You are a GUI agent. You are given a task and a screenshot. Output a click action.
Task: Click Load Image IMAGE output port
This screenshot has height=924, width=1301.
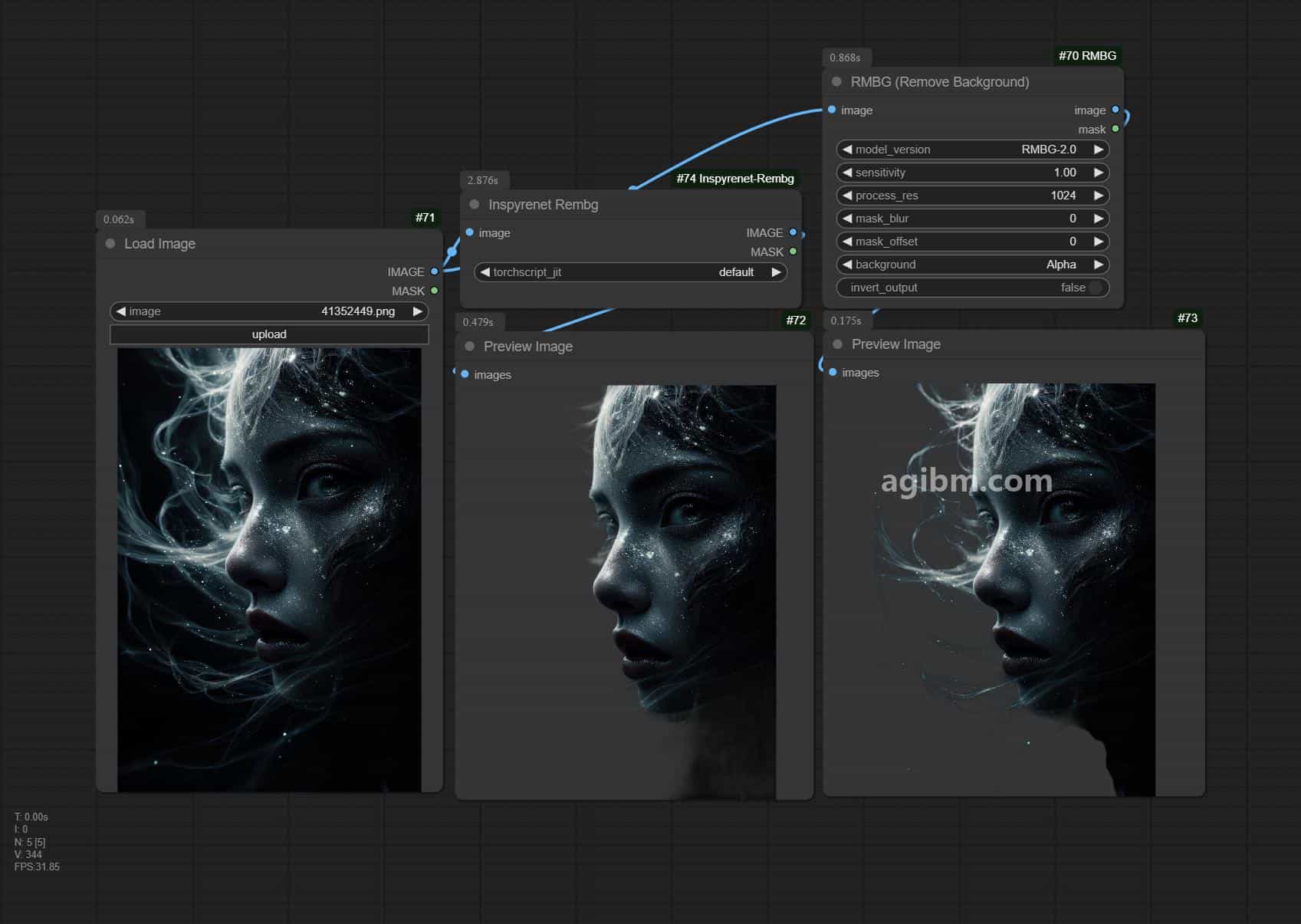click(435, 271)
